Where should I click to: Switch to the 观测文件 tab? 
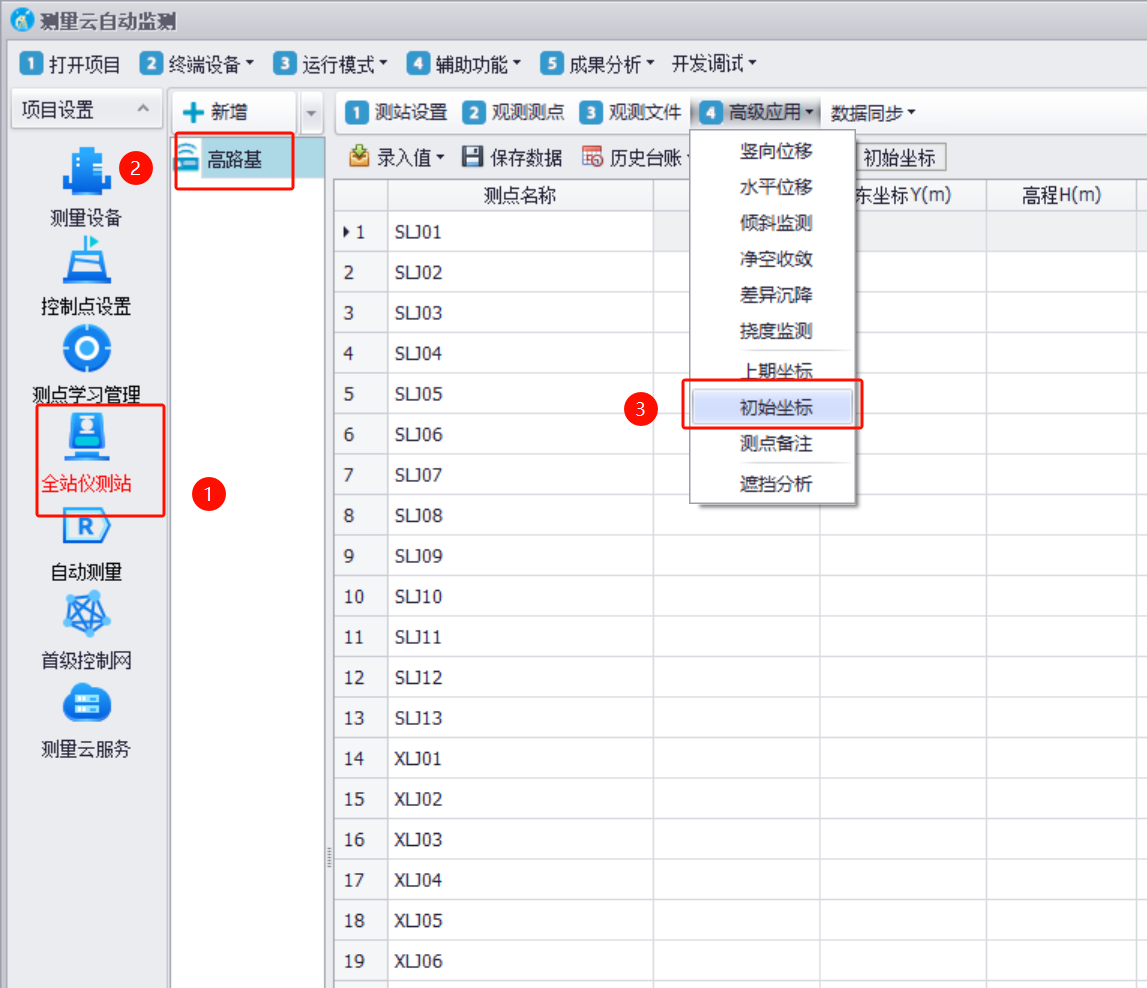point(631,113)
